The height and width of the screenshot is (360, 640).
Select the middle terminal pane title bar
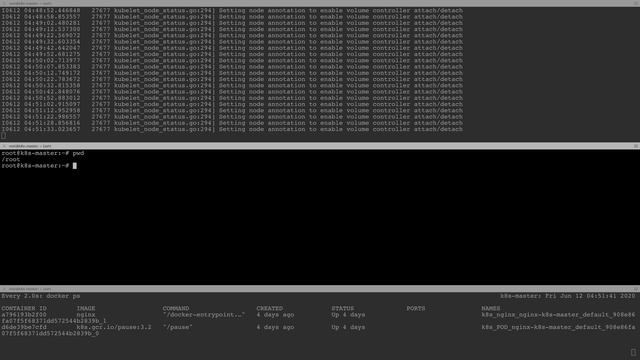(x=320, y=146)
